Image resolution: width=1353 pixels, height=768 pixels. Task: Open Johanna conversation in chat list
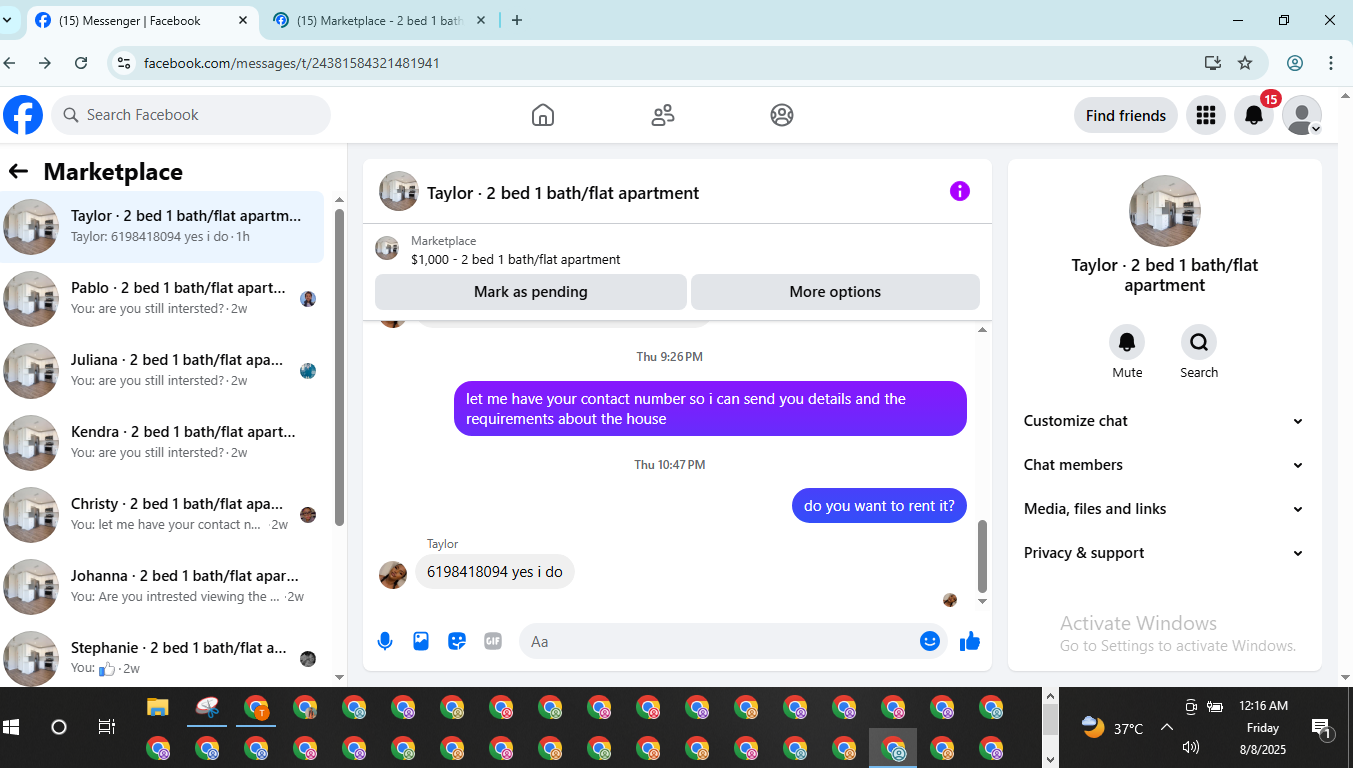(162, 587)
